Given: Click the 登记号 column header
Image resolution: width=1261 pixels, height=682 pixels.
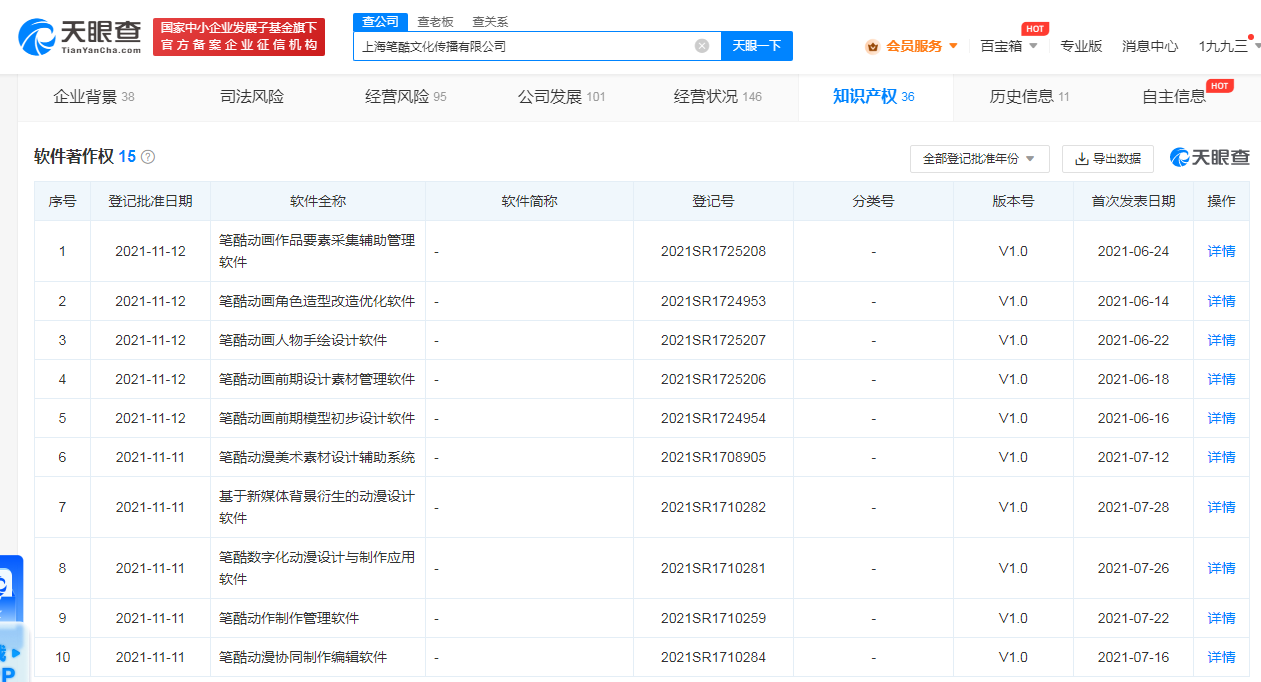Looking at the screenshot, I should click(713, 201).
